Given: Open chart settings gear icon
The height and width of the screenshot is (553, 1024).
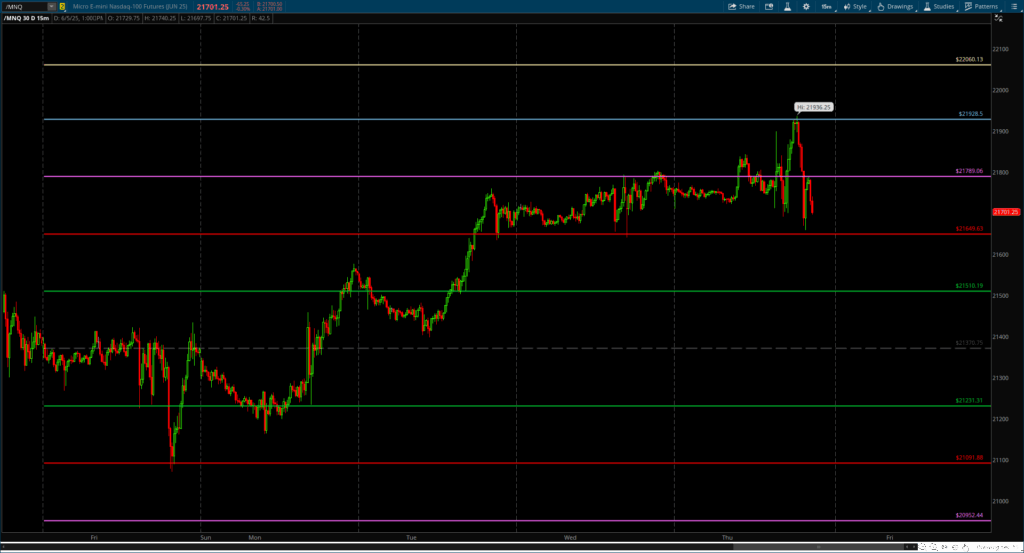Looking at the screenshot, I should tap(806, 7).
